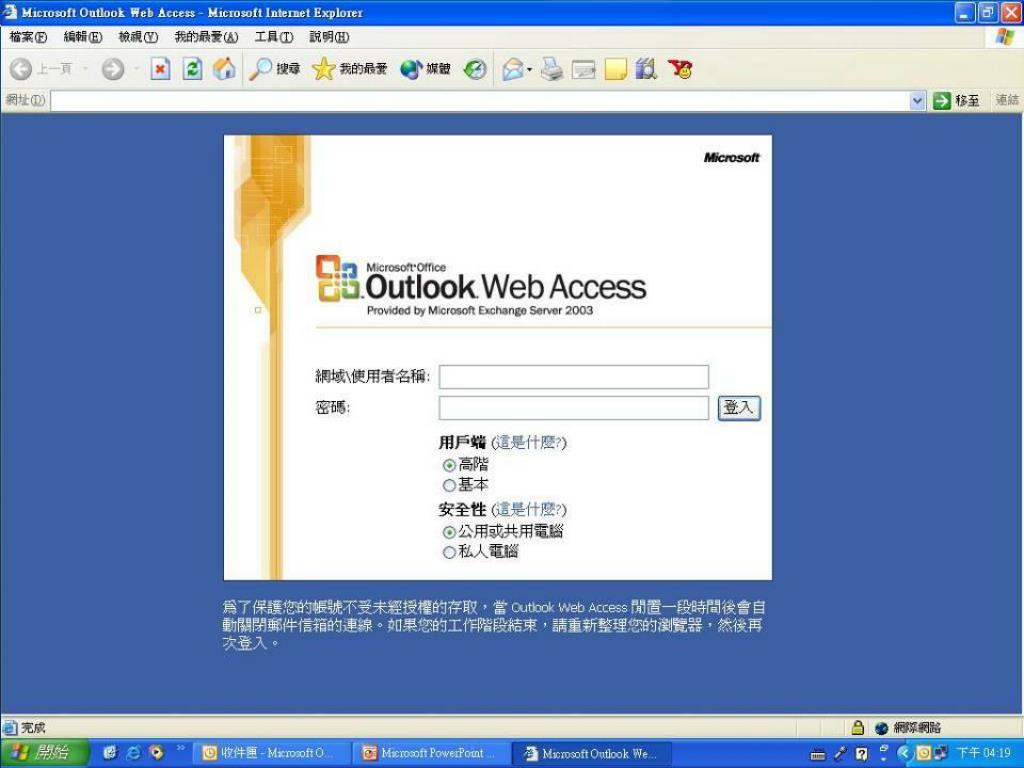Click the Edit page toolbar icon
Screen dimensions: 1024x768
583,69
